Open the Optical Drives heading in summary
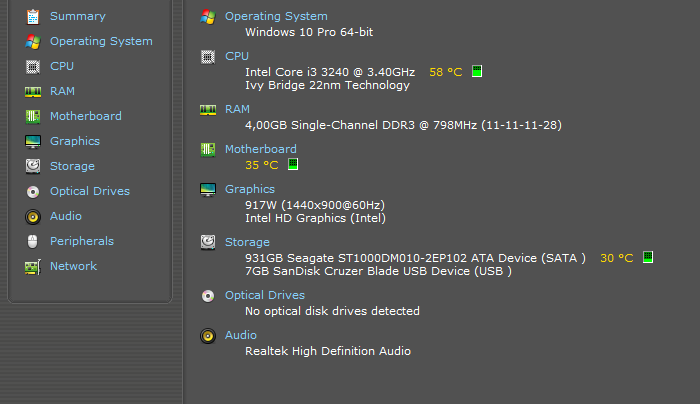This screenshot has width=700, height=404. [265, 295]
